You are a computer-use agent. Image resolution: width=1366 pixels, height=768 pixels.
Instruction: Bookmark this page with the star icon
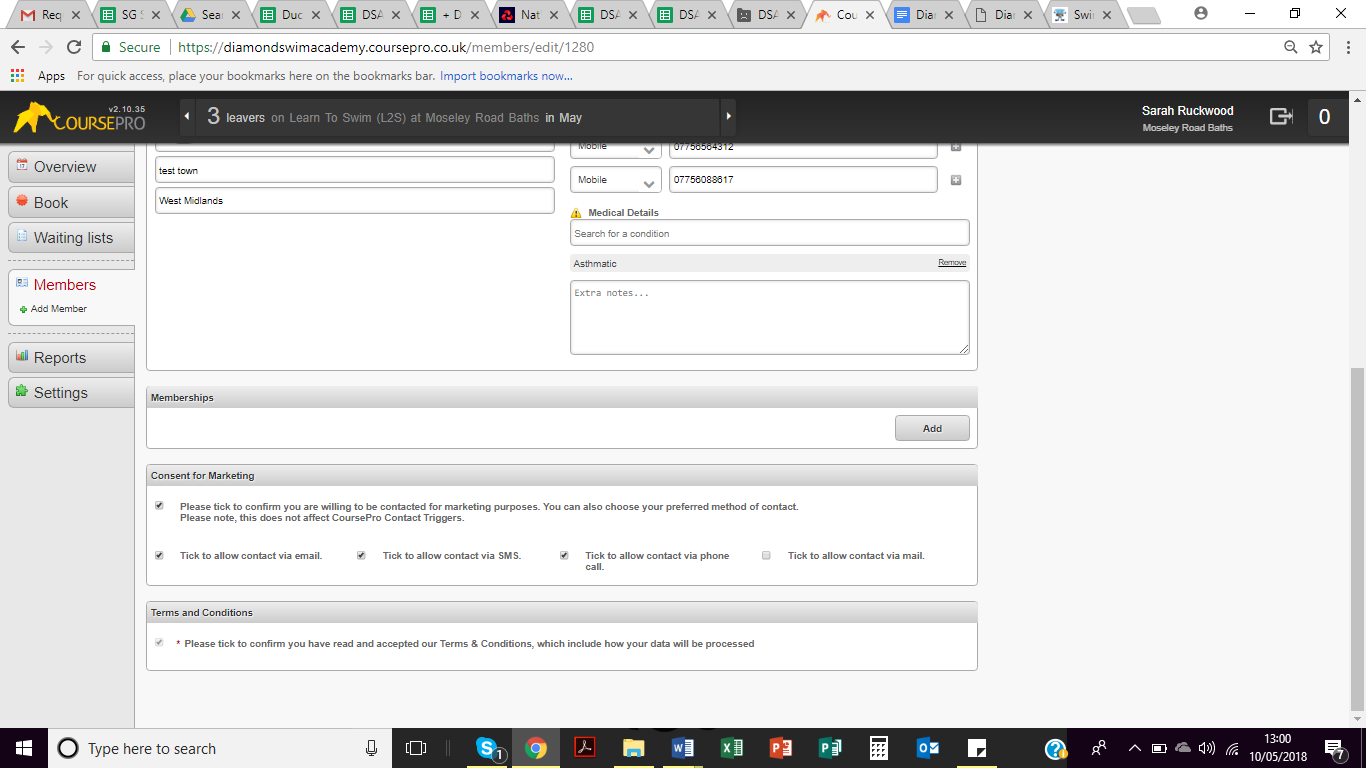click(x=1316, y=47)
